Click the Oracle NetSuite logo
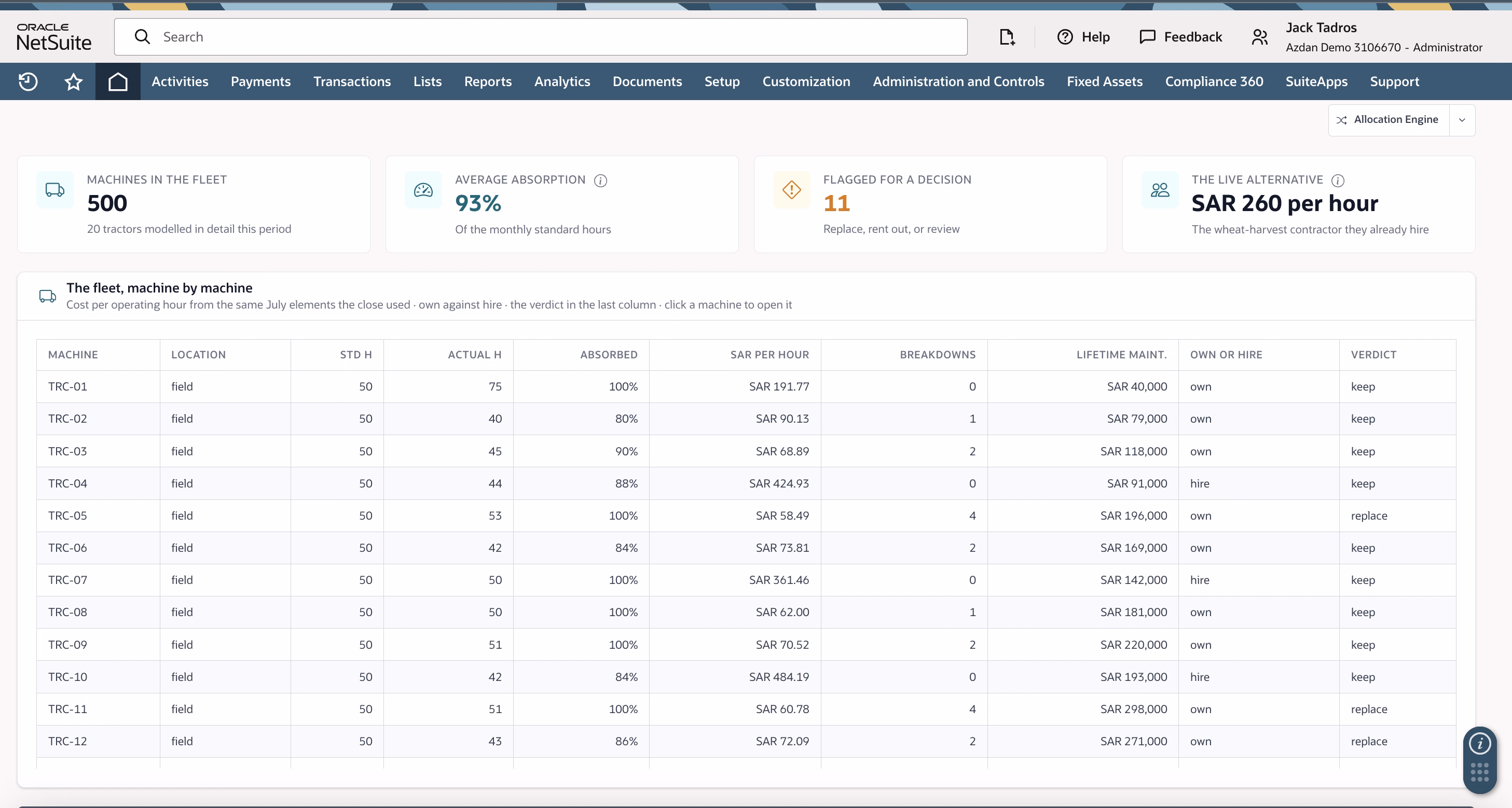The image size is (1512, 808). (x=54, y=37)
